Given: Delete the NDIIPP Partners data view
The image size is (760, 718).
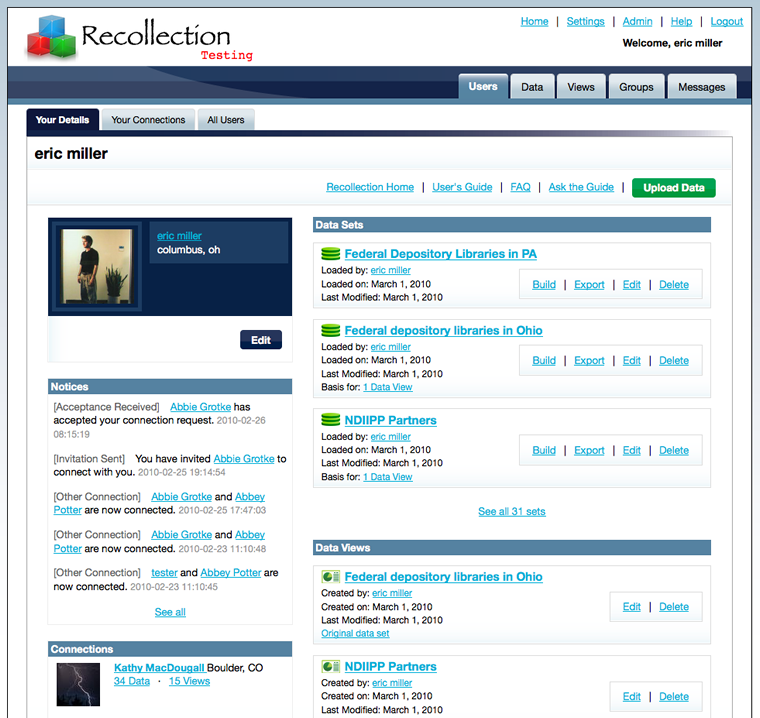Looking at the screenshot, I should (x=674, y=696).
